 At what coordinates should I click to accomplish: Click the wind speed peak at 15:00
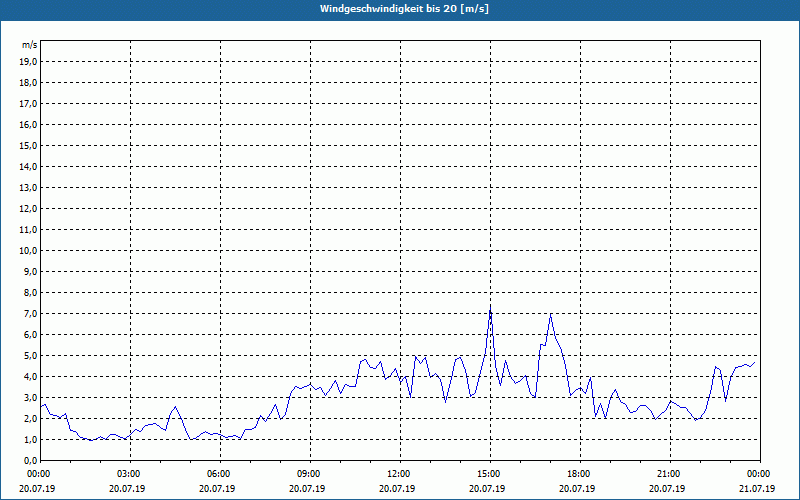[x=490, y=309]
